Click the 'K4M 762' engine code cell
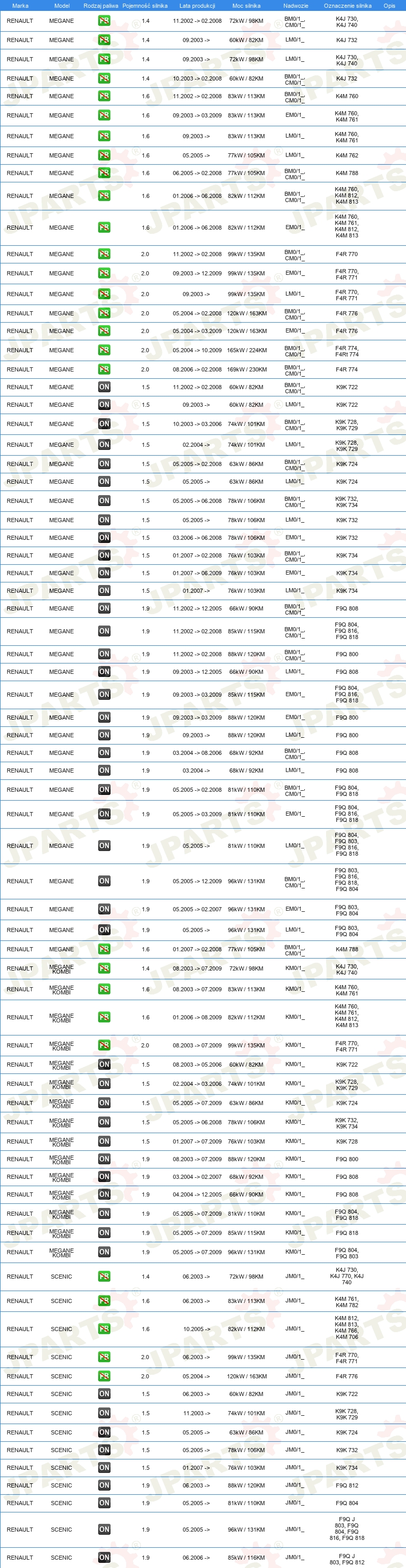406x1568 pixels. point(347,155)
